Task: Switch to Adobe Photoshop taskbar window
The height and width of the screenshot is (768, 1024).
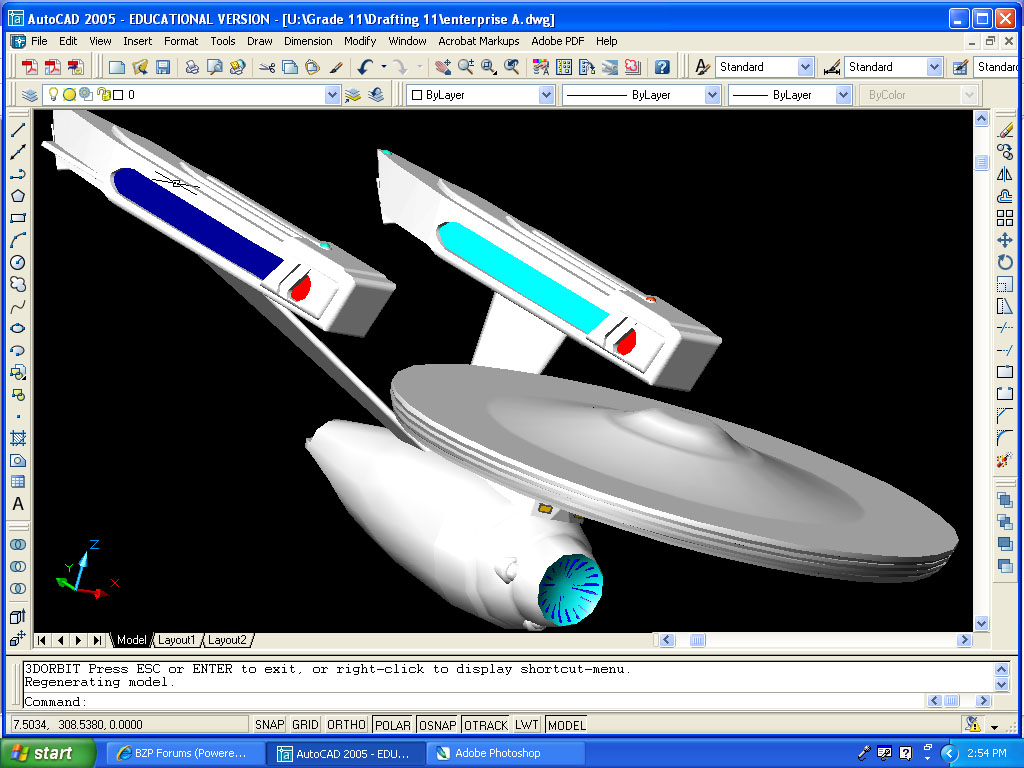Action: 507,753
